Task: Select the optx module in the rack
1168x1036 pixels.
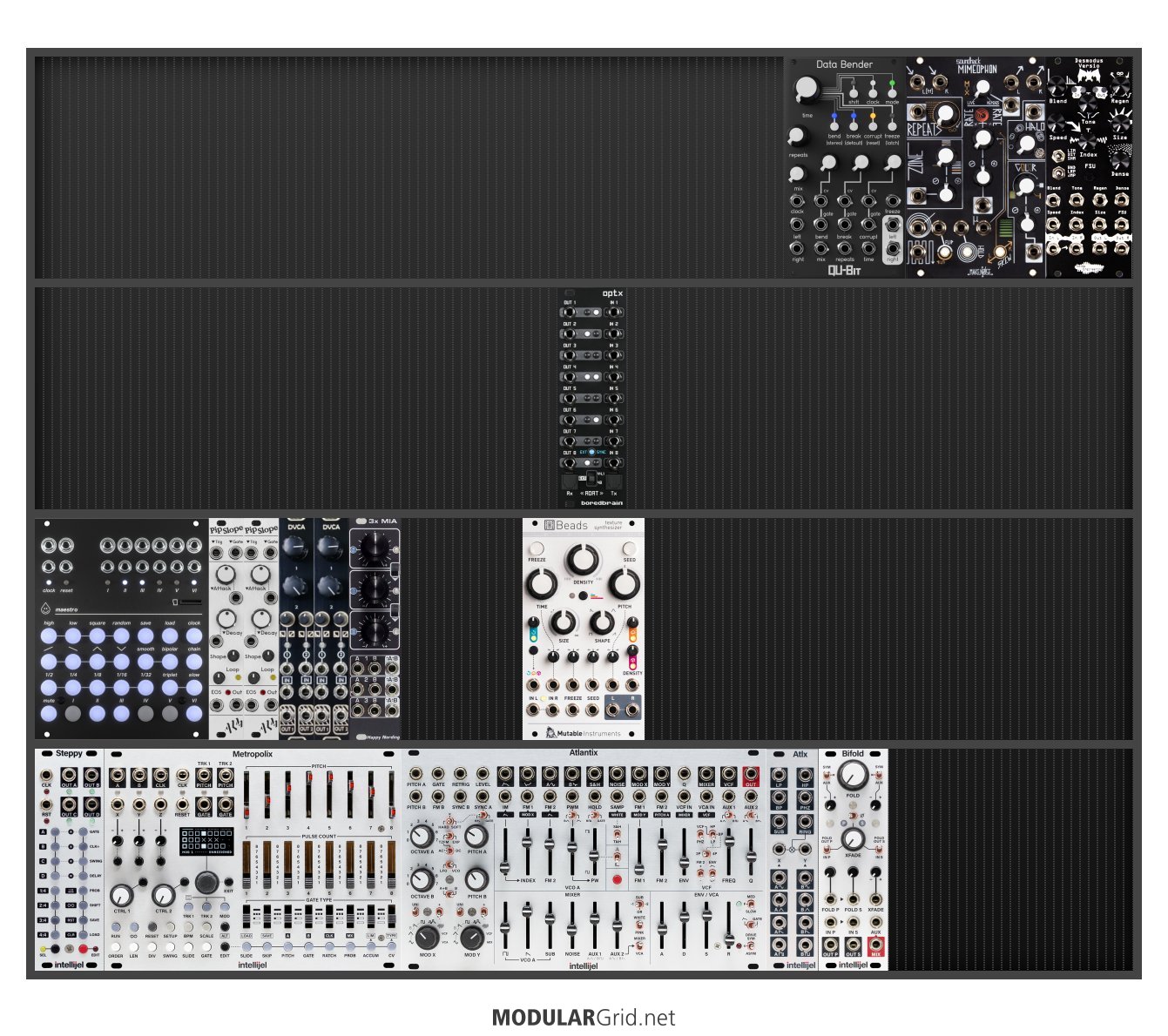Action: [x=591, y=396]
